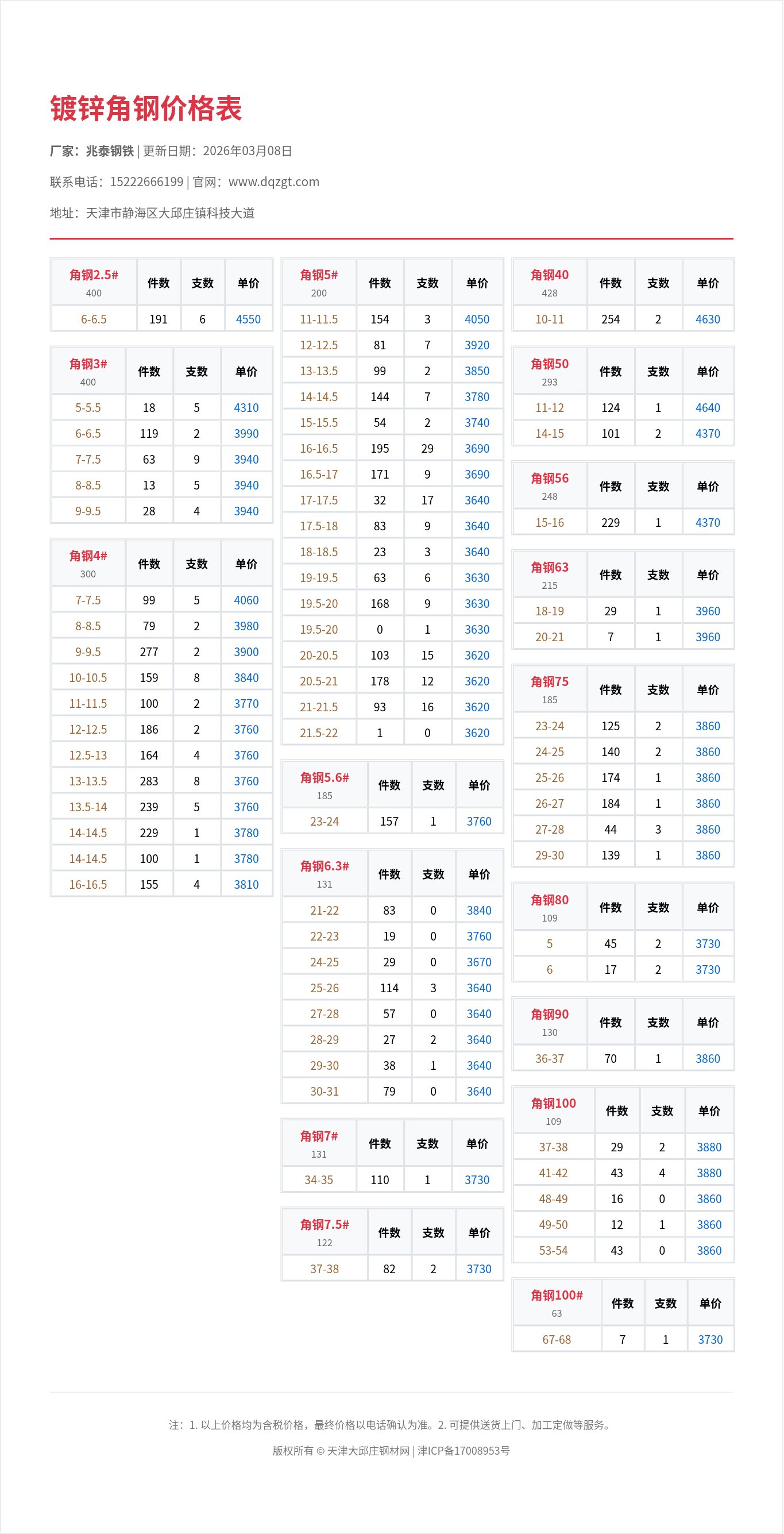This screenshot has height=1534, width=784.
Task: Select spec 13-13.5 in the 角钢5# table
Action: click(319, 371)
